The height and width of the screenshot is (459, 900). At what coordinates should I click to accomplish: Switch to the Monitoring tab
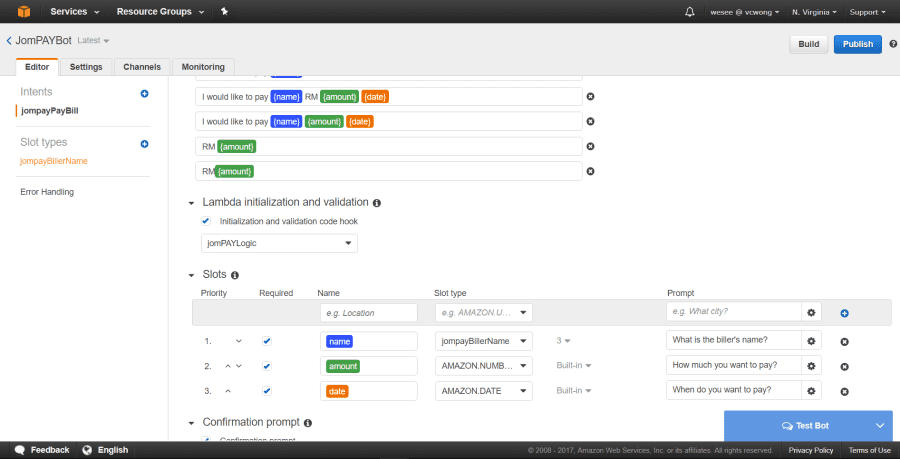[x=203, y=67]
